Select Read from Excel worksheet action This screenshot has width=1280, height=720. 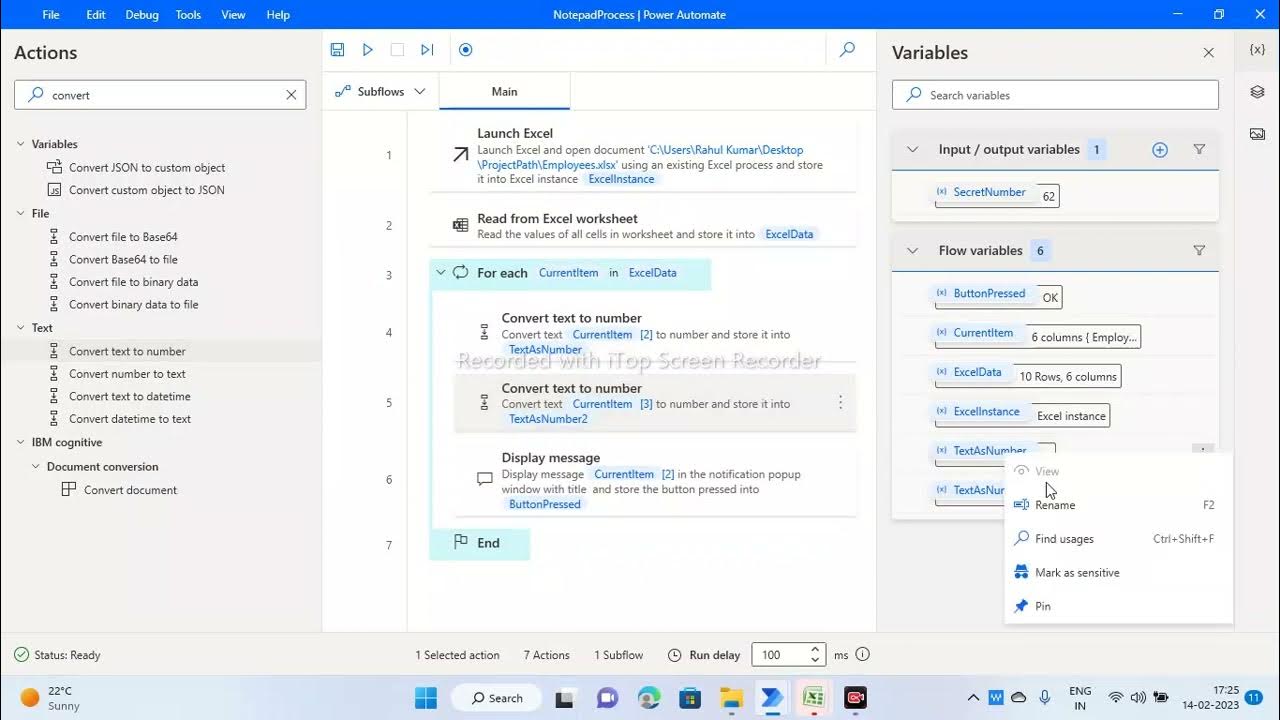[643, 226]
